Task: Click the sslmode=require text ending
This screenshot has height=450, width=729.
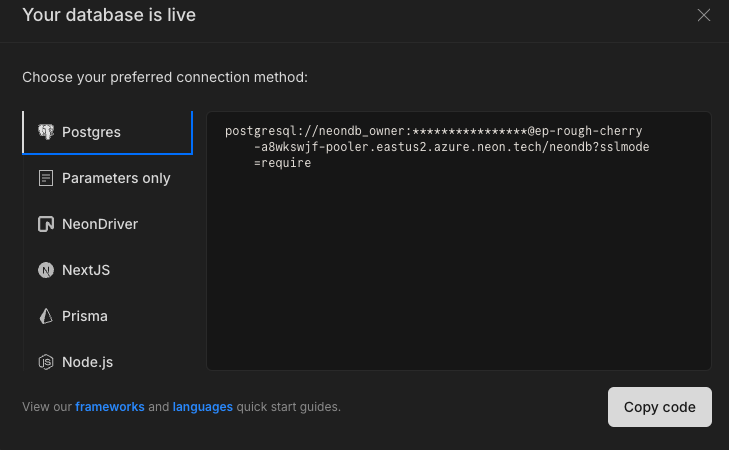Action: [282, 163]
